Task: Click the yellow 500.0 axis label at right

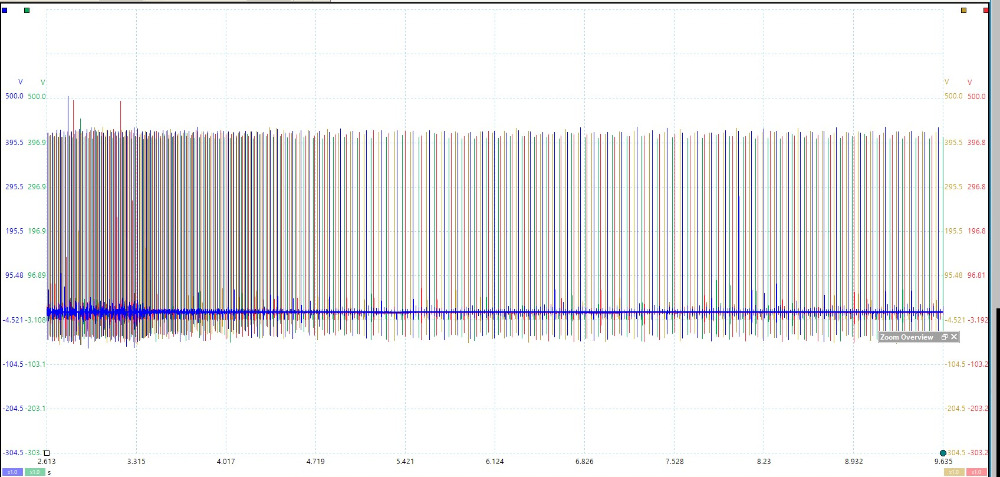Action: (953, 97)
